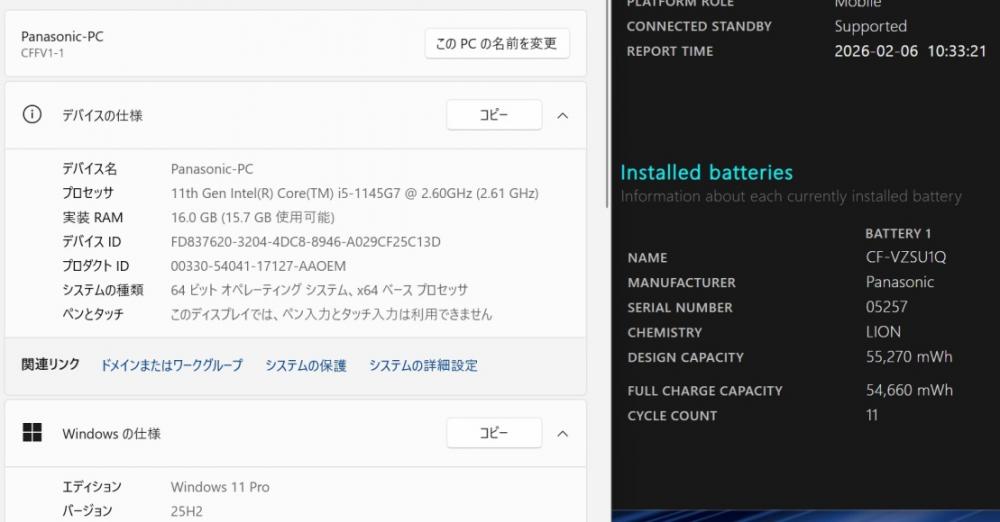Click report time '2026-02-06 10:33:21'
Viewport: 1000px width, 522px height.
click(x=910, y=51)
